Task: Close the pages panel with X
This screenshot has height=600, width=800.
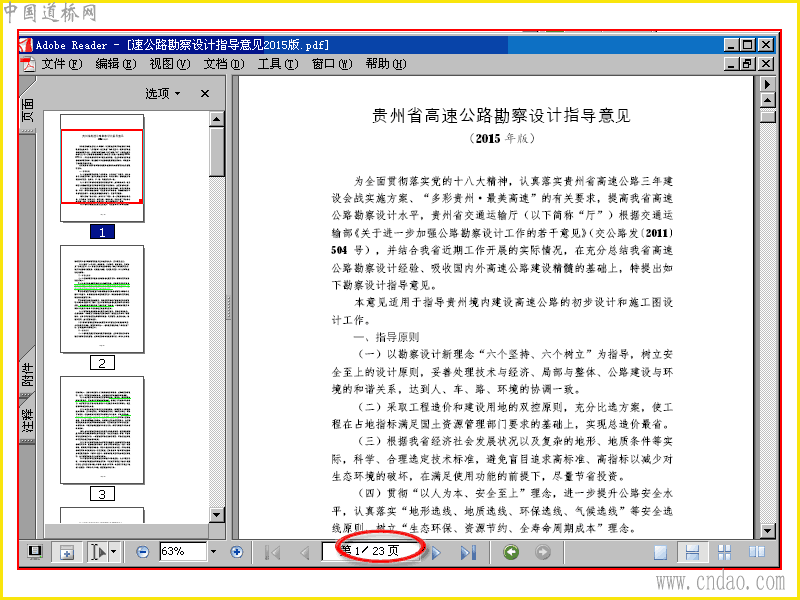Action: click(205, 93)
